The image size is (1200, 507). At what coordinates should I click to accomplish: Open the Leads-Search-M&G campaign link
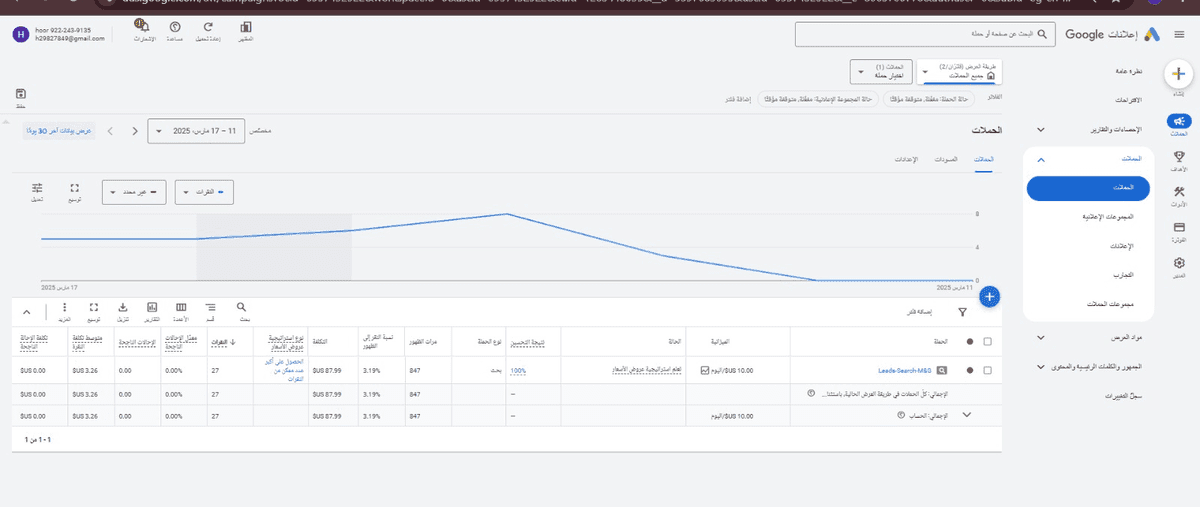[x=906, y=370]
